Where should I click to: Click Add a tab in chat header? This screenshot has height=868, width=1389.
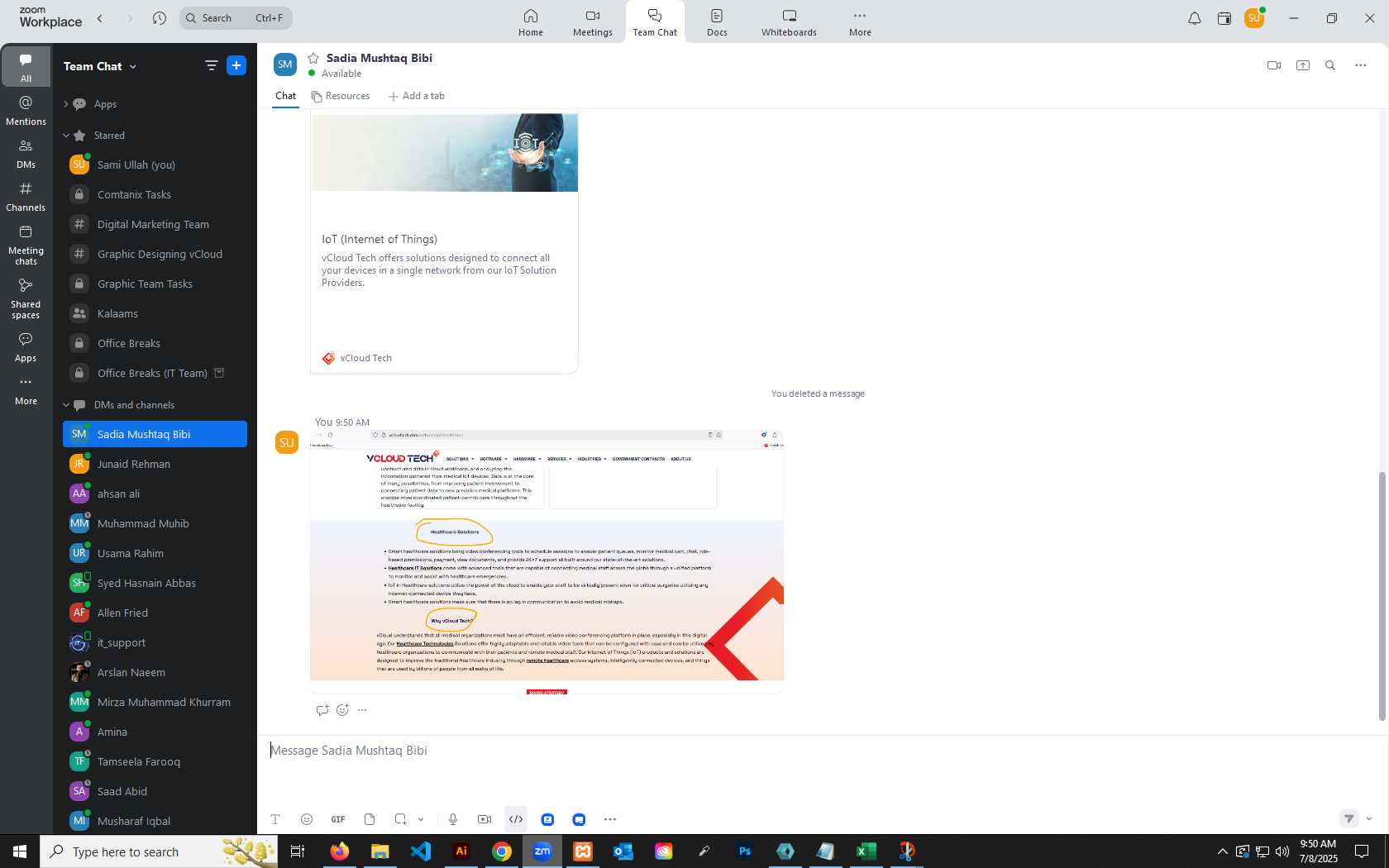[x=417, y=96]
